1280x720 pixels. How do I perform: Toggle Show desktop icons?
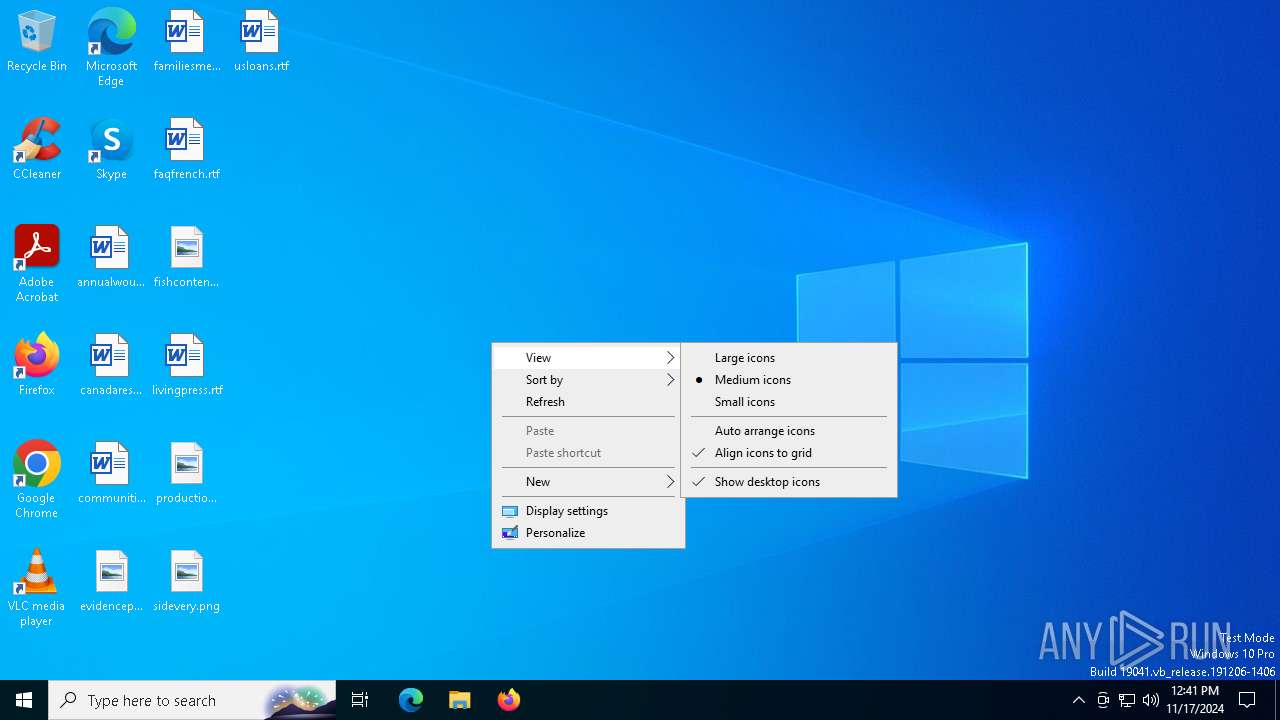coord(789,482)
